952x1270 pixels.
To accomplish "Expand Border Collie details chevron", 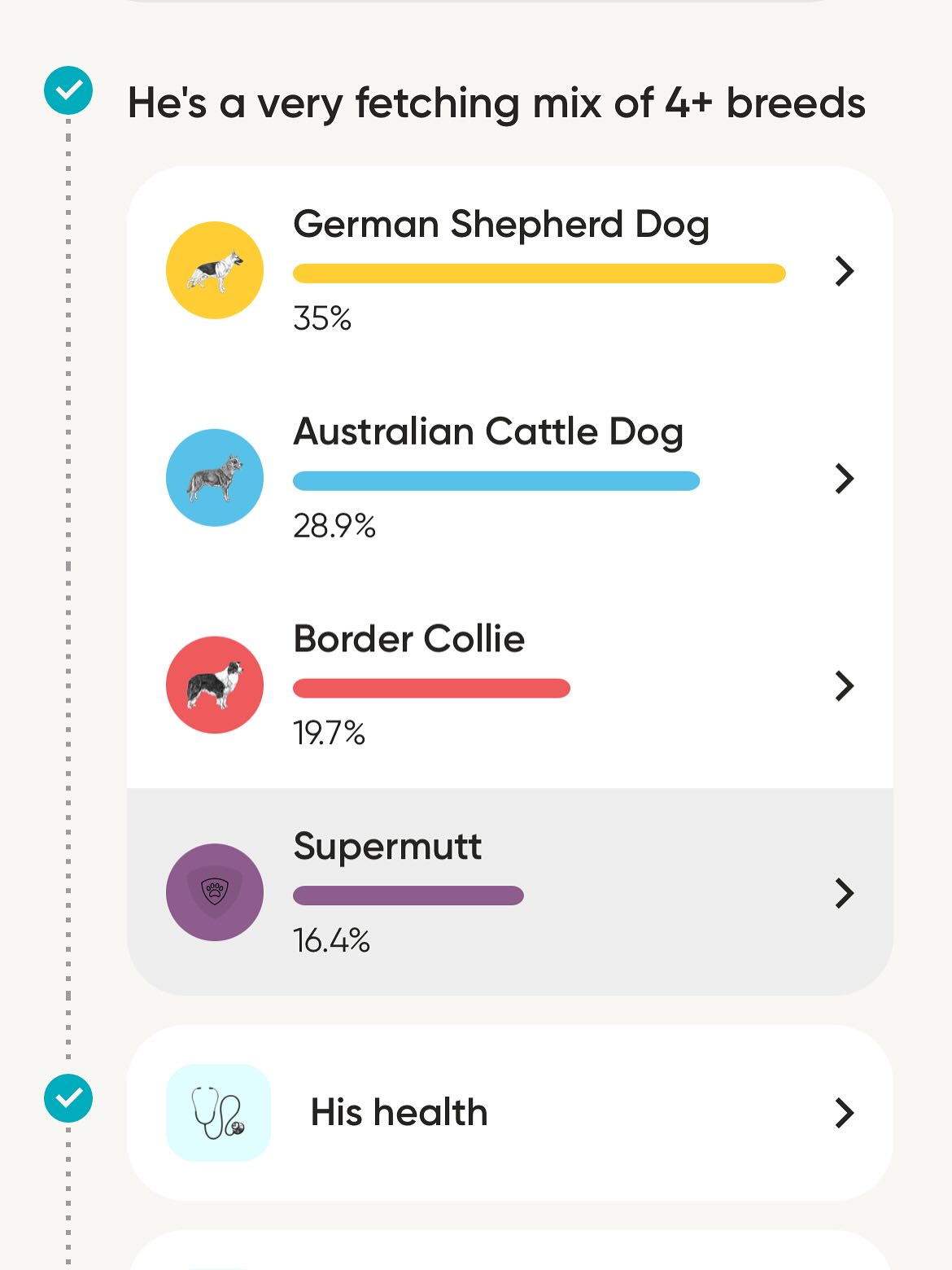I will point(845,686).
